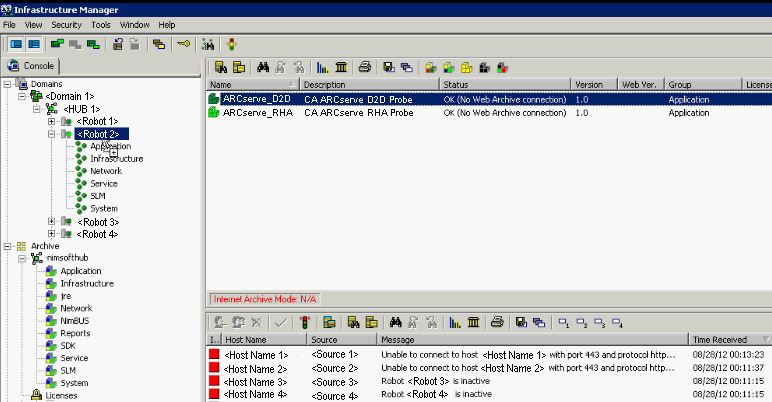Open the Help menu
This screenshot has width=772, height=402.
(166, 25)
